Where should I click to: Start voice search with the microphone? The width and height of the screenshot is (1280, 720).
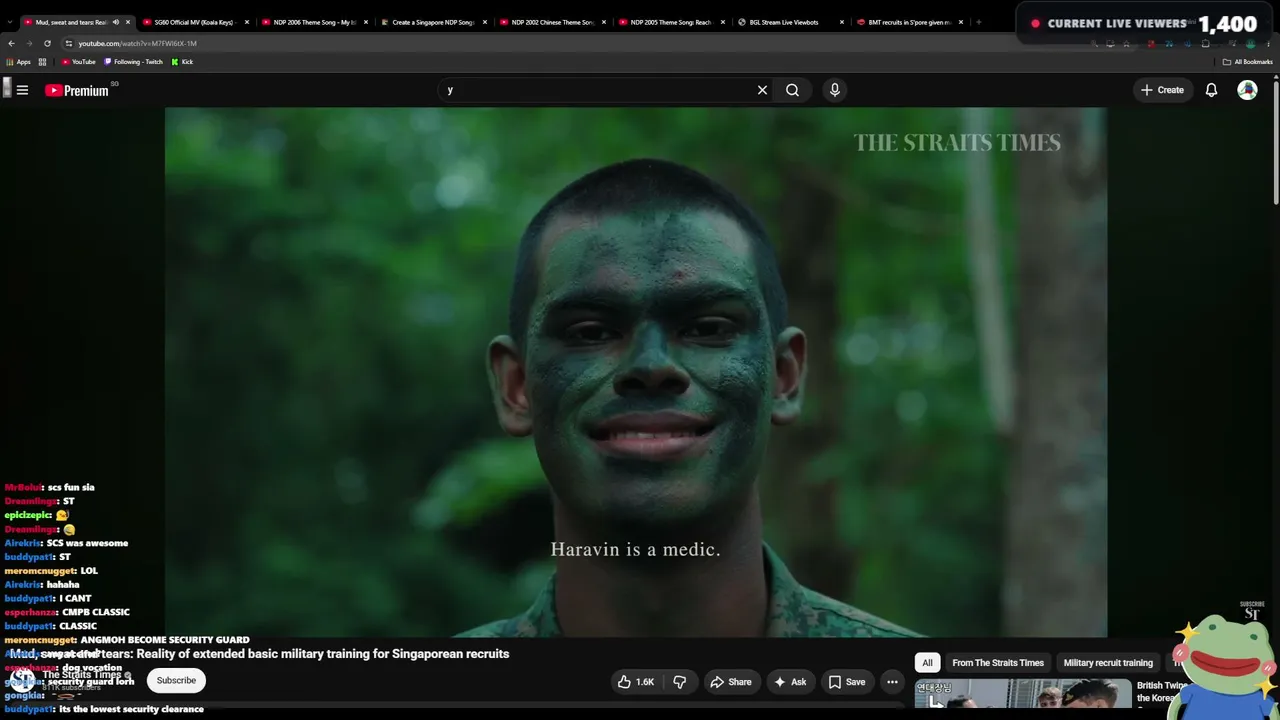pyautogui.click(x=835, y=90)
